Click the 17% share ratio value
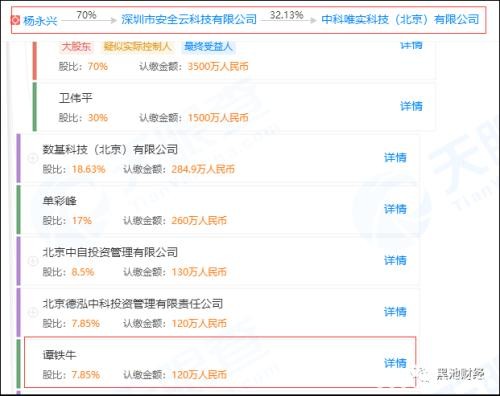Image resolution: width=500 pixels, height=396 pixels. tap(82, 220)
